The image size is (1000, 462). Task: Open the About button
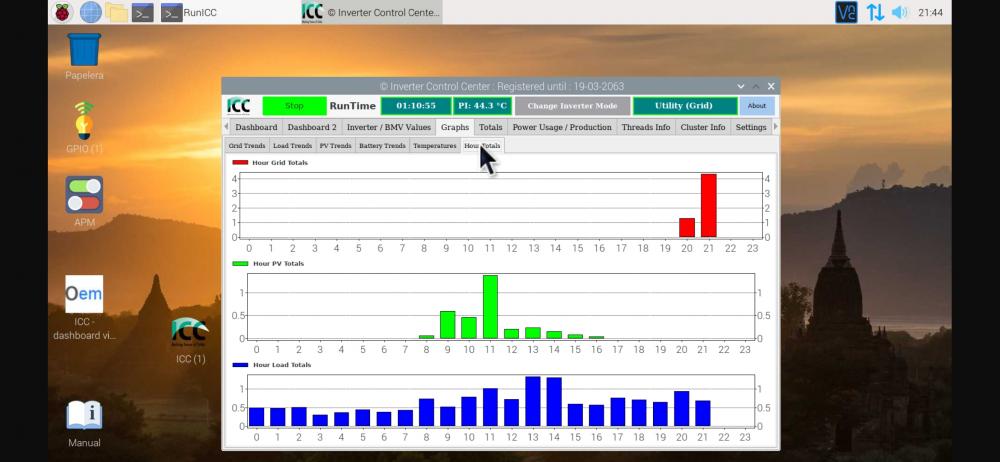click(757, 106)
